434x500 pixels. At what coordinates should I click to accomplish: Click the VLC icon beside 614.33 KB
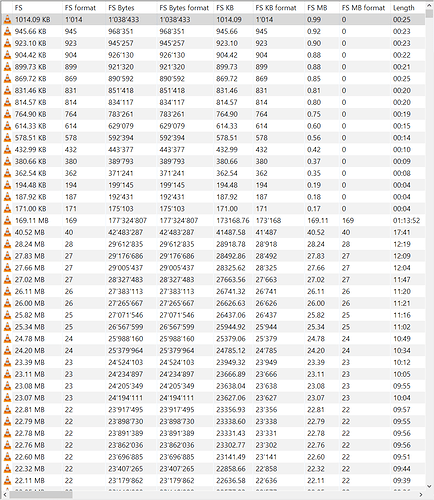[7, 126]
